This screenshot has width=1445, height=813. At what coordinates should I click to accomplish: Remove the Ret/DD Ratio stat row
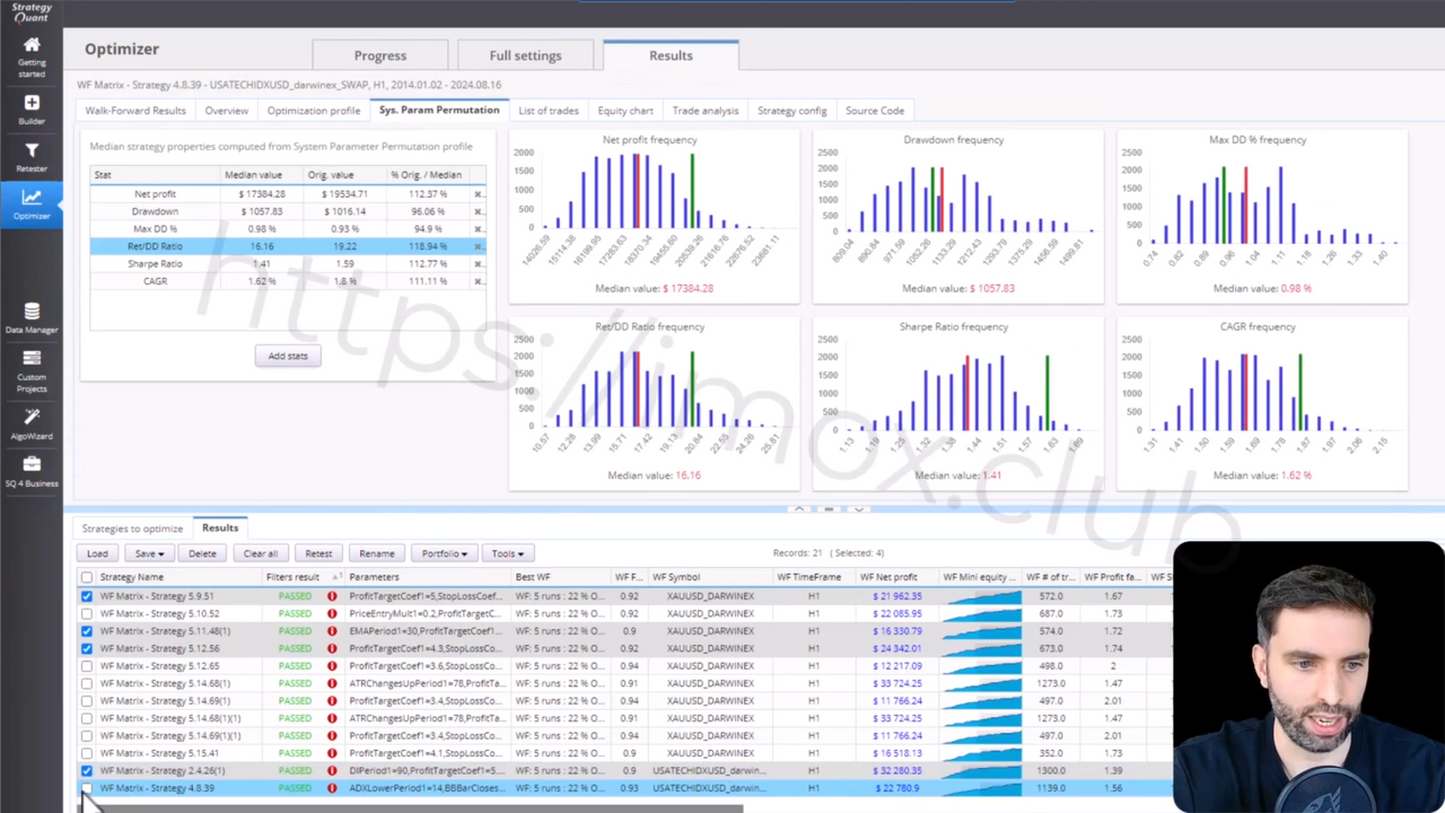tap(478, 246)
